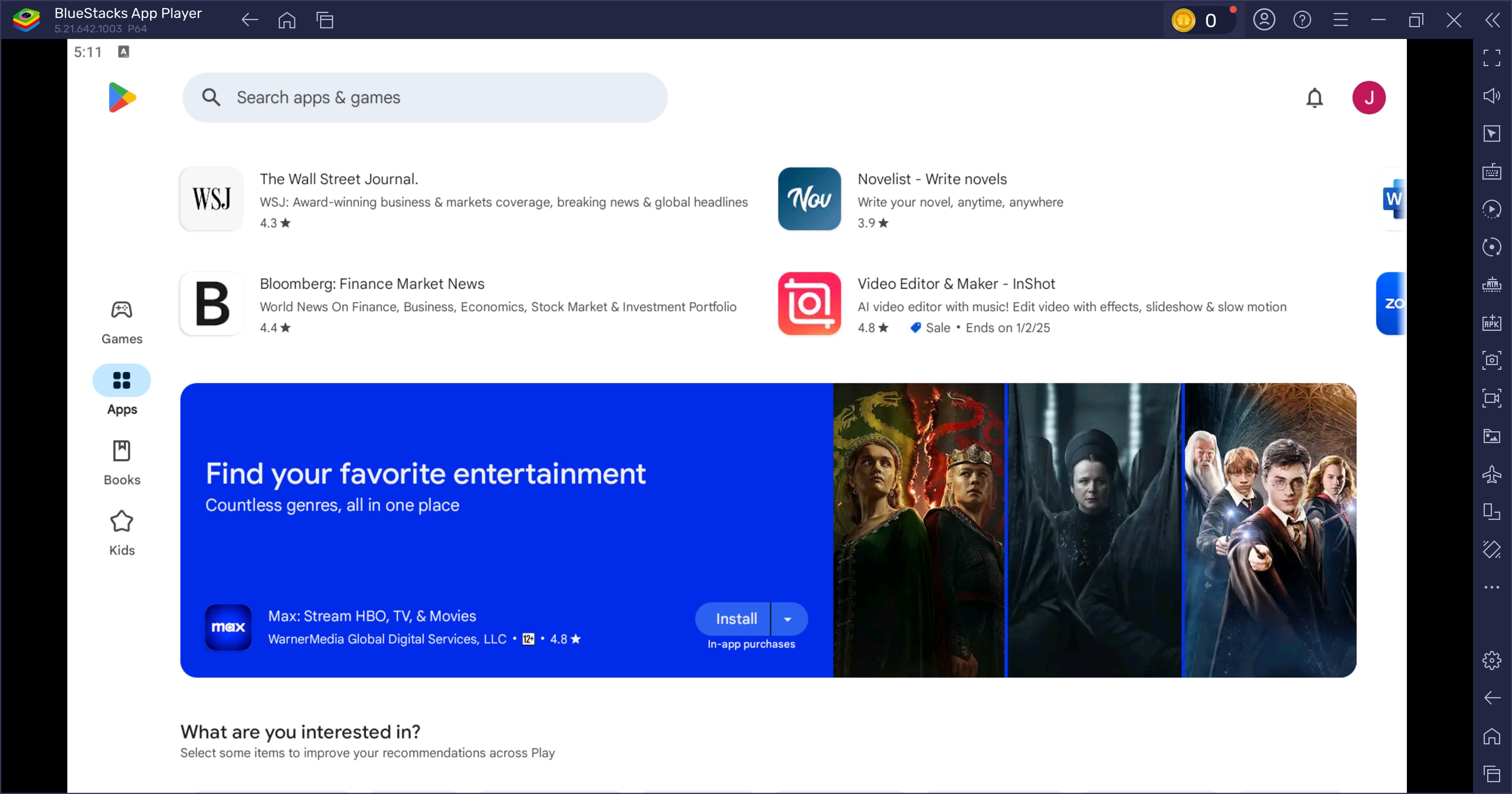Open the BlueStacks help icon

click(1302, 20)
